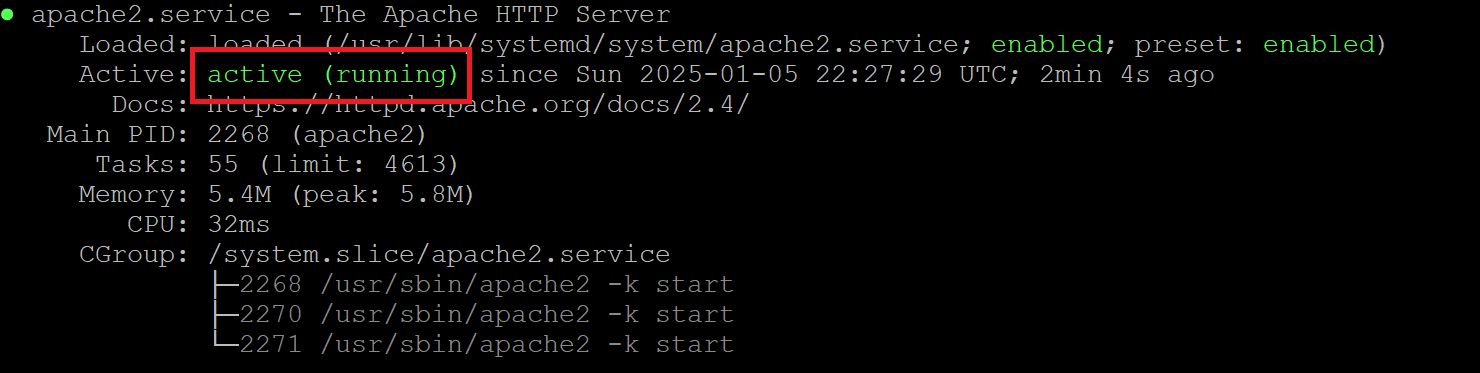Click the active (running) status text
The image size is (1480, 373).
point(333,75)
